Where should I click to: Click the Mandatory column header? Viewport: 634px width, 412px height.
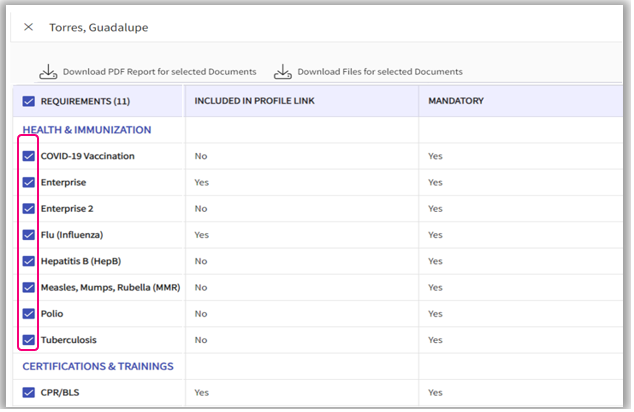click(x=458, y=101)
